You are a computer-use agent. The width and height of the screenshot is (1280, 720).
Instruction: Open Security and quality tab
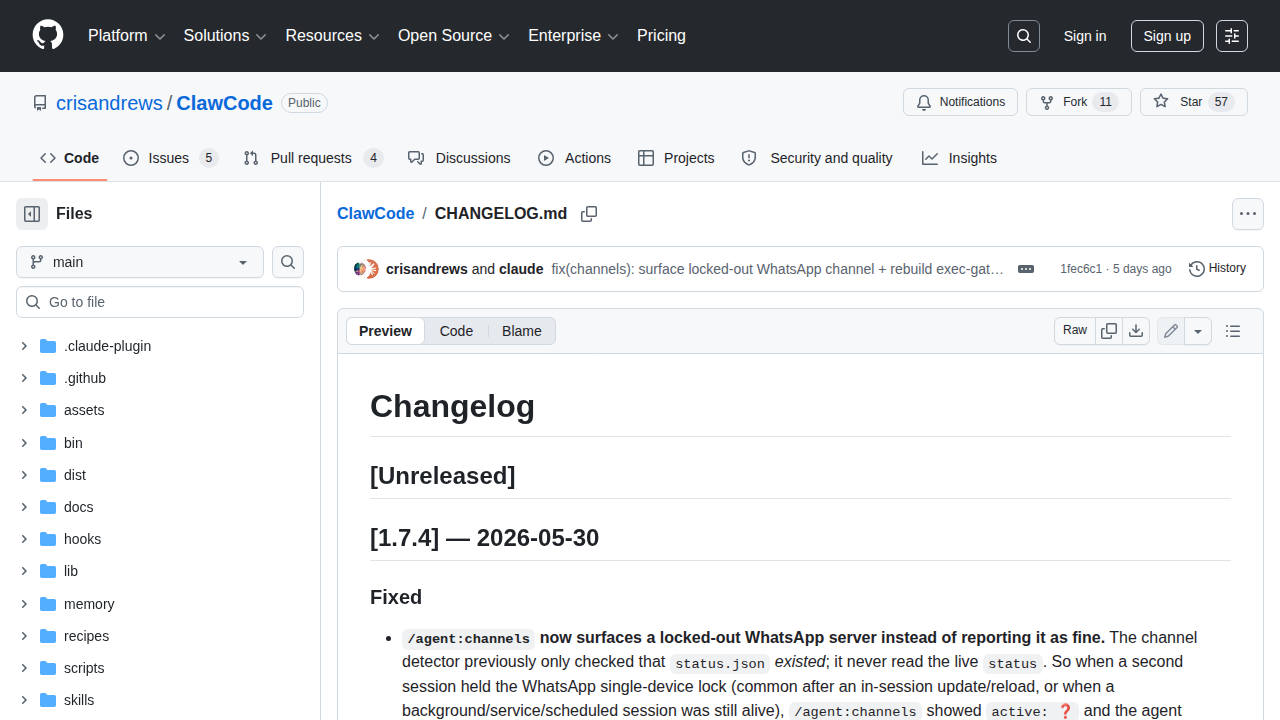point(817,158)
